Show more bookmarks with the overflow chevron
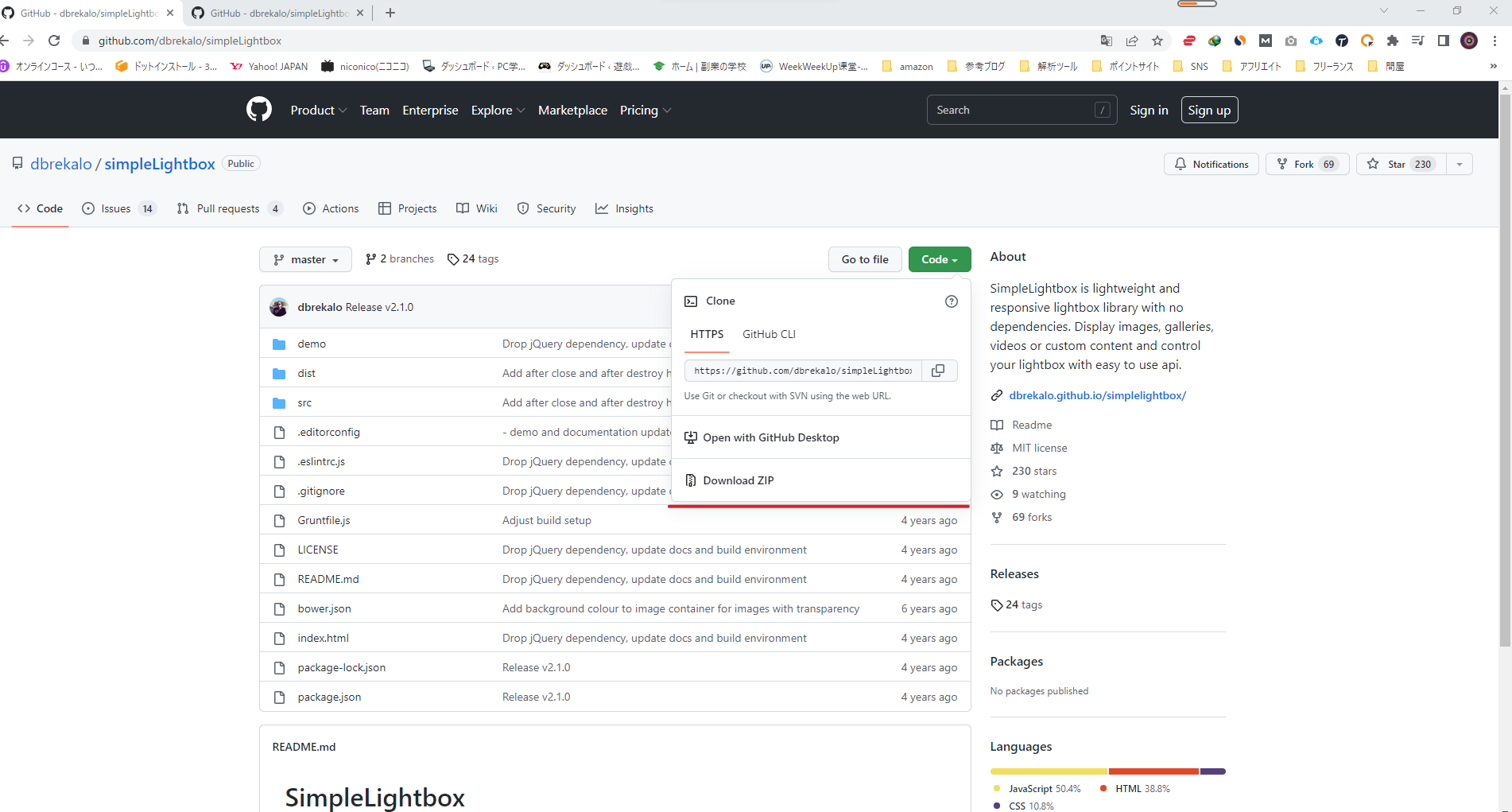The height and width of the screenshot is (812, 1512). coord(1493,67)
